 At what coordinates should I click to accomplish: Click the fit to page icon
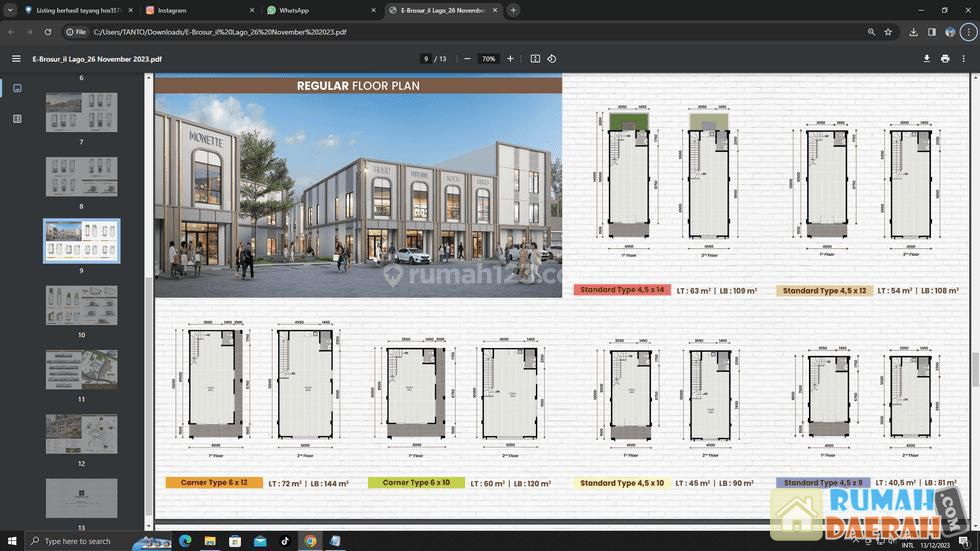pyautogui.click(x=535, y=59)
